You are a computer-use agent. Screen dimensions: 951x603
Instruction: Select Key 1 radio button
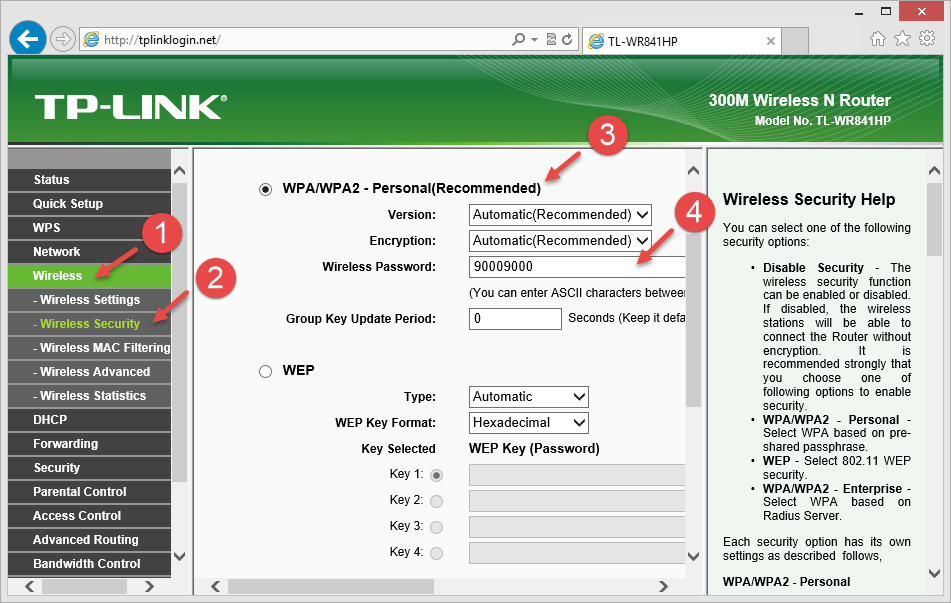tap(436, 475)
